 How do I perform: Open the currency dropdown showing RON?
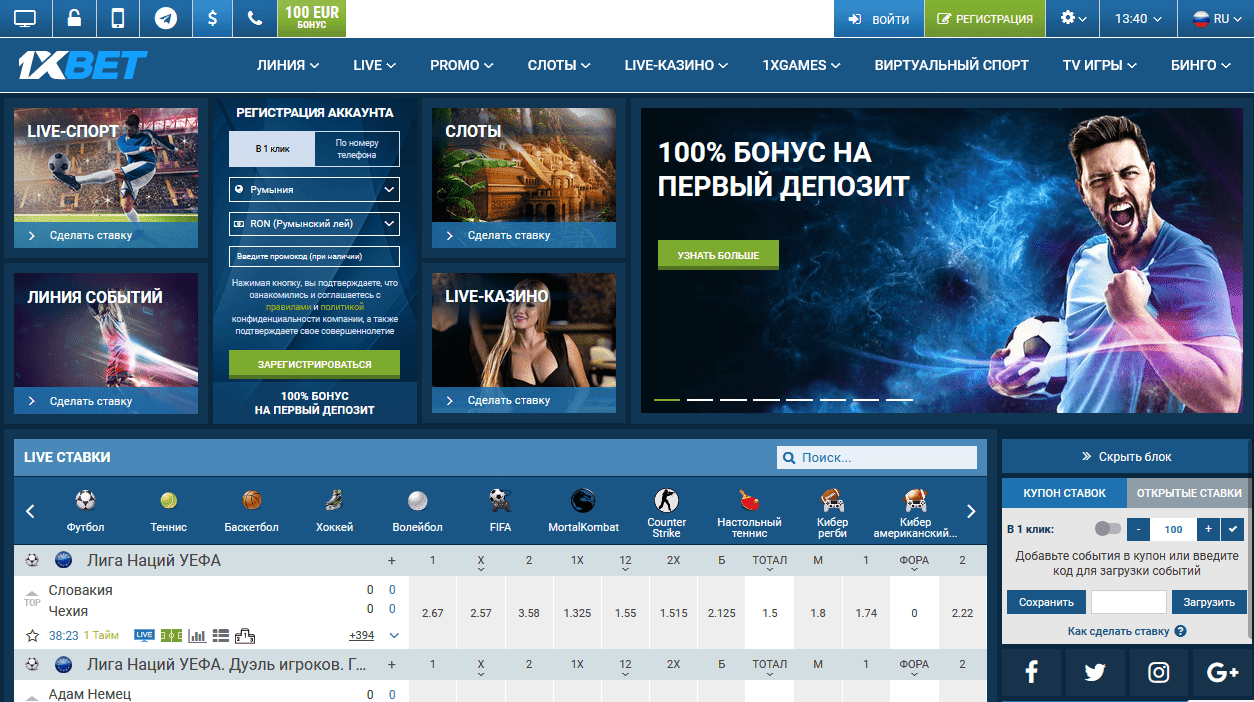[x=314, y=223]
